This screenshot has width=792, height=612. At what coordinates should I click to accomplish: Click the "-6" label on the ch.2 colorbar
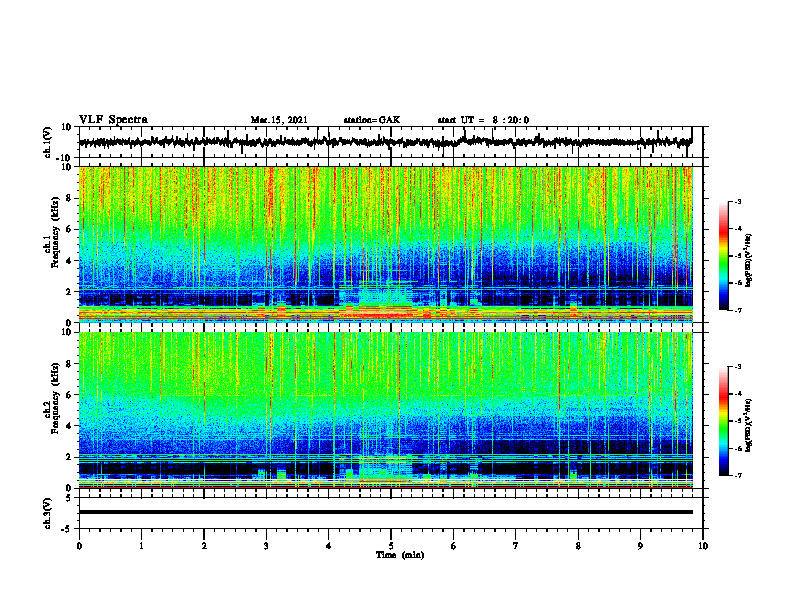point(738,448)
